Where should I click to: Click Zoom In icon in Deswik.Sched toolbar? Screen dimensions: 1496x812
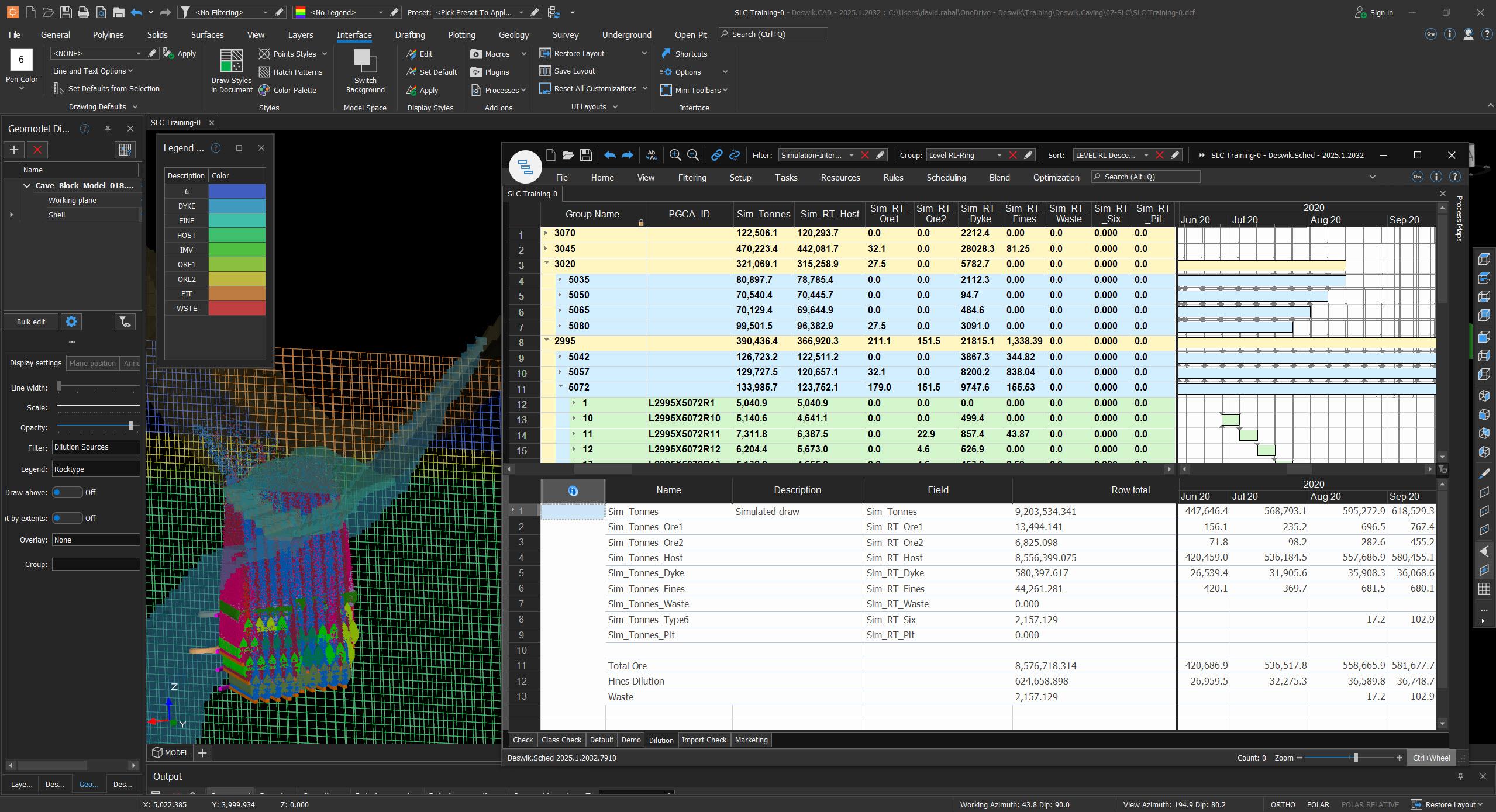pyautogui.click(x=675, y=155)
